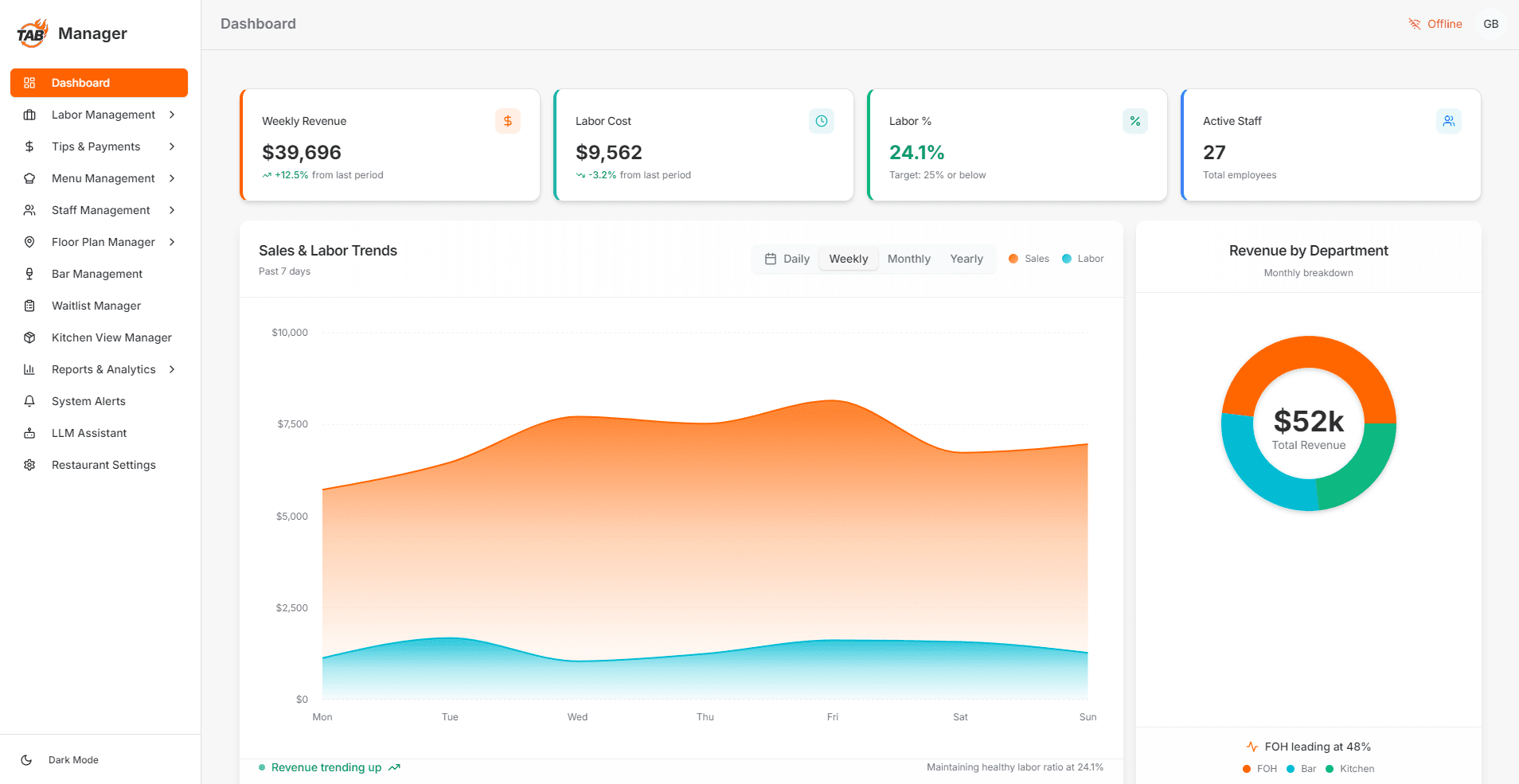Click the Floor Plan Manager pin icon
The image size is (1519, 784).
click(29, 242)
